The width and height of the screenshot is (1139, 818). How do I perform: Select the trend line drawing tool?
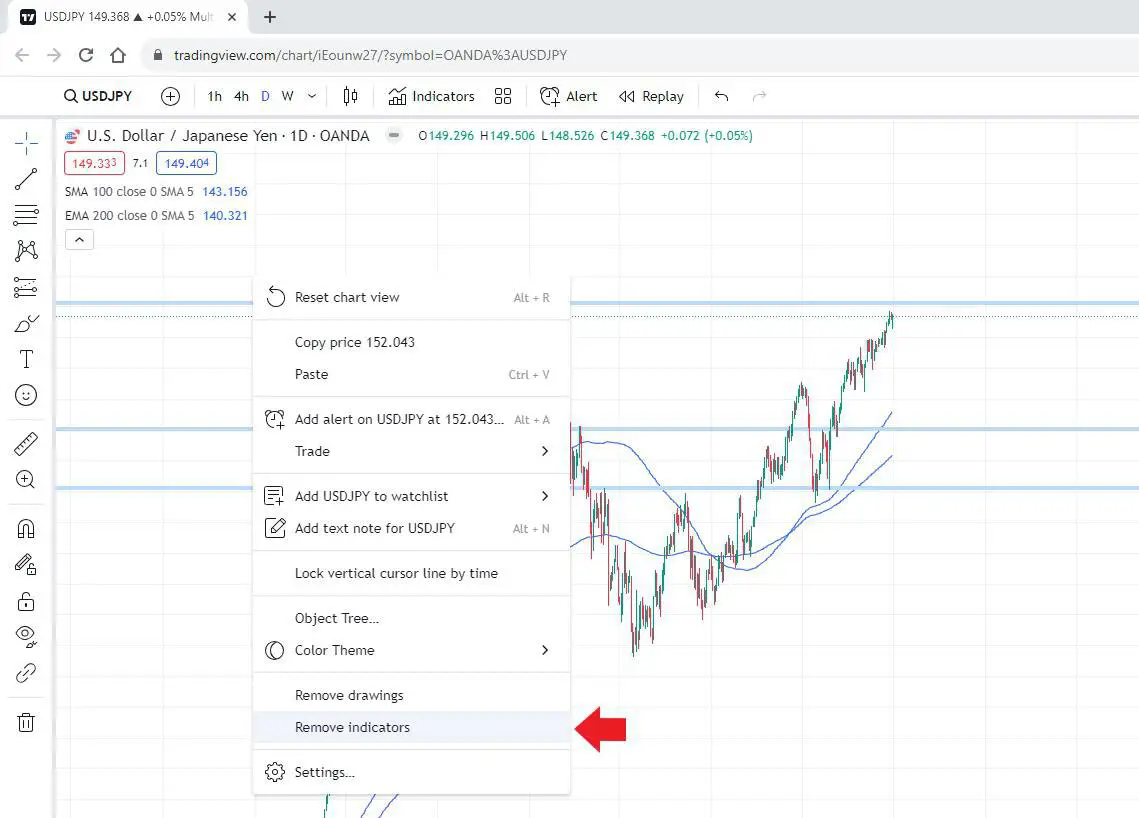pyautogui.click(x=27, y=180)
